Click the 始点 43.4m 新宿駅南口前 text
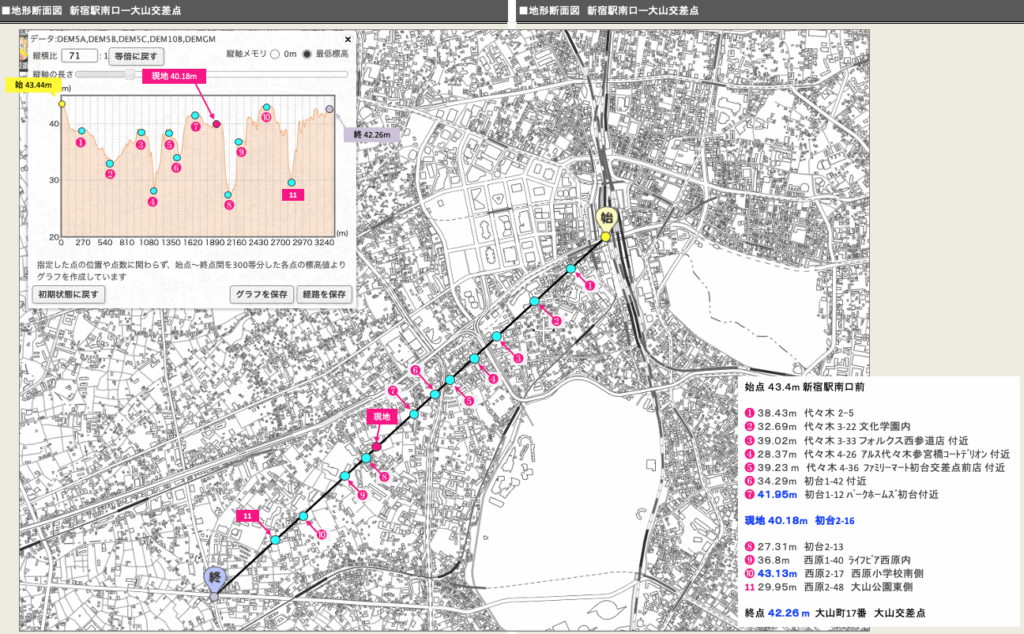 pyautogui.click(x=805, y=387)
